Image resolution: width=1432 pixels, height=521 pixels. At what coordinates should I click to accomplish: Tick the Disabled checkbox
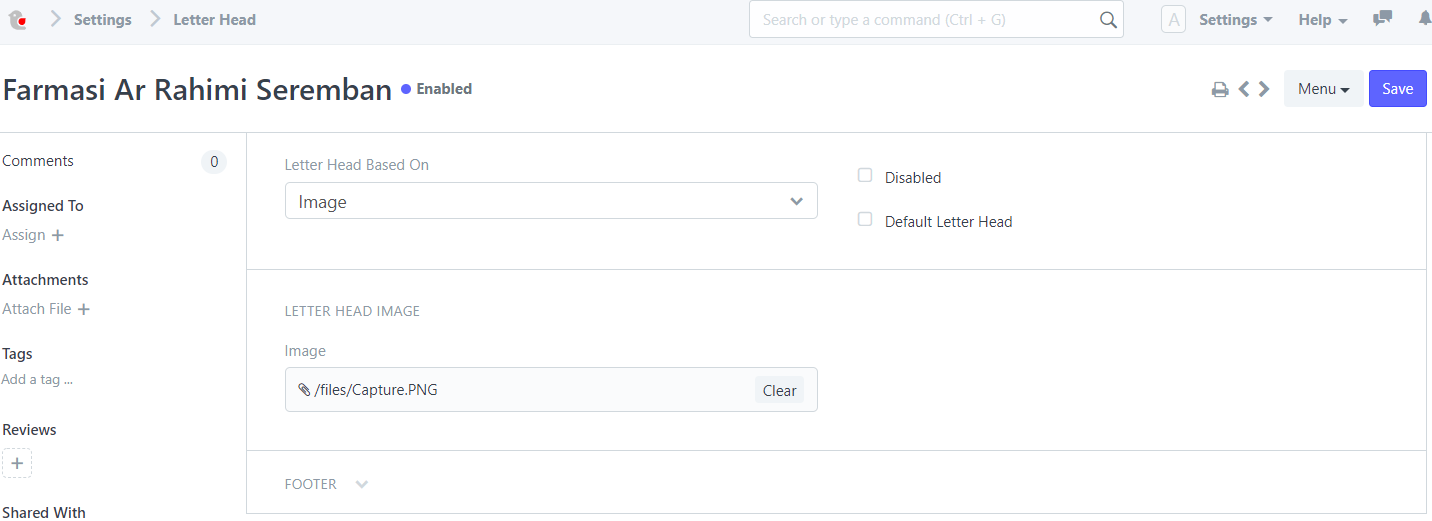tap(865, 175)
